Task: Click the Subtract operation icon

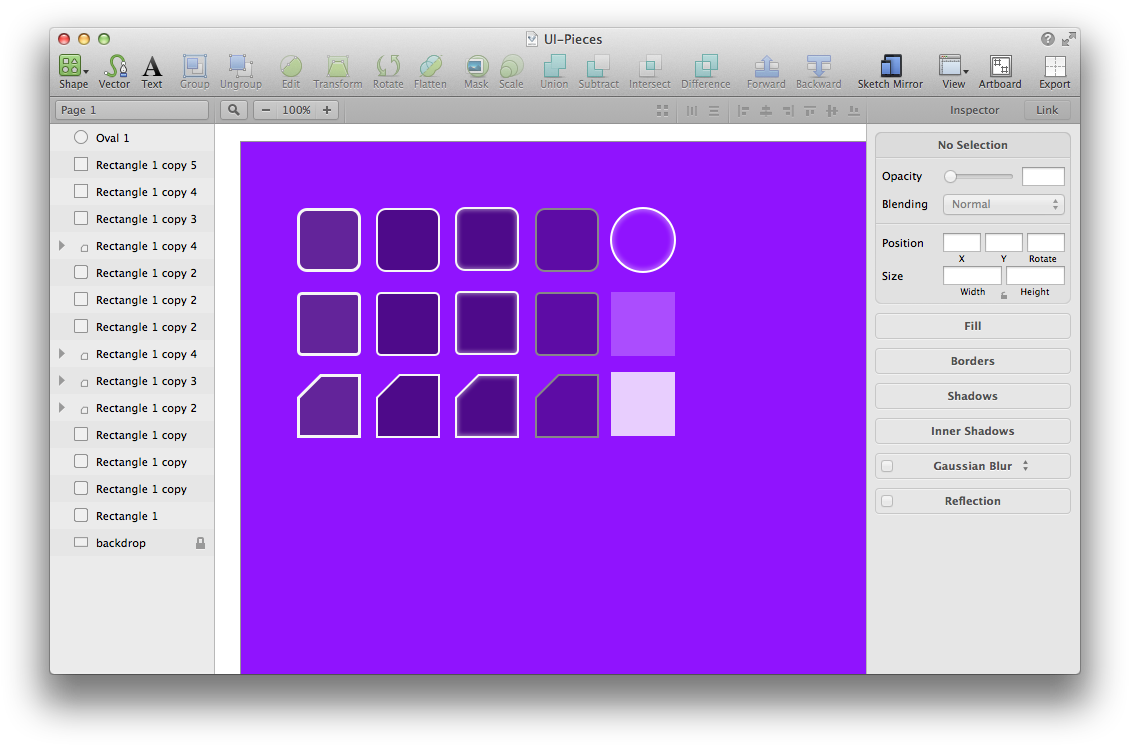Action: click(598, 66)
